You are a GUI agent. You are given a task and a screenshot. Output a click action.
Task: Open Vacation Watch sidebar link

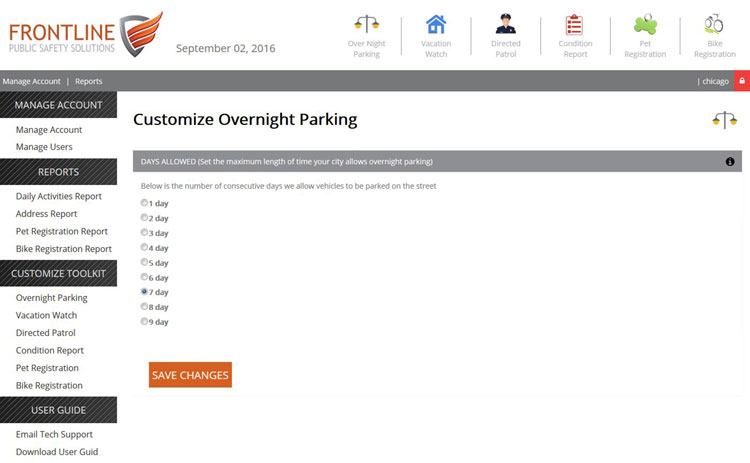(46, 315)
